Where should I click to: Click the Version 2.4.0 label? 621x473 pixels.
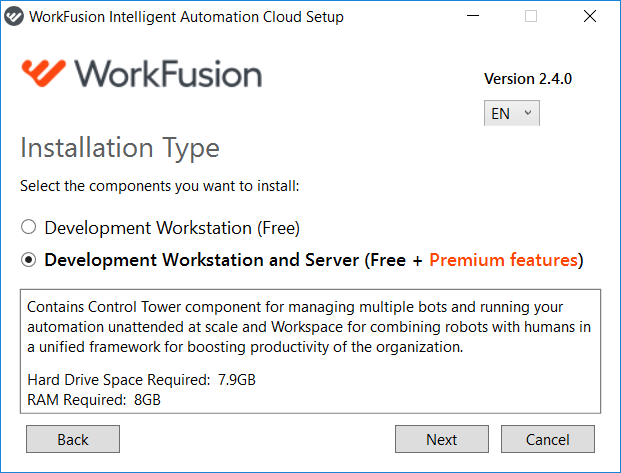pyautogui.click(x=528, y=79)
